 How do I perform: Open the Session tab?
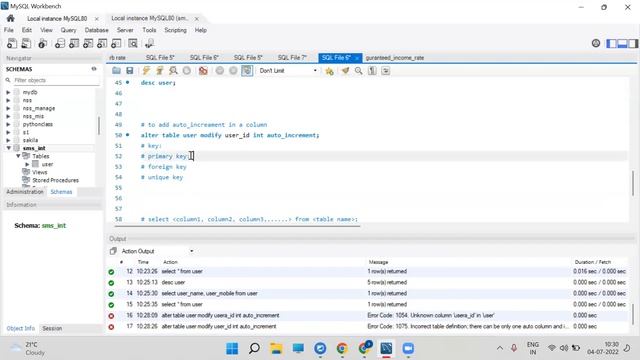click(52, 328)
